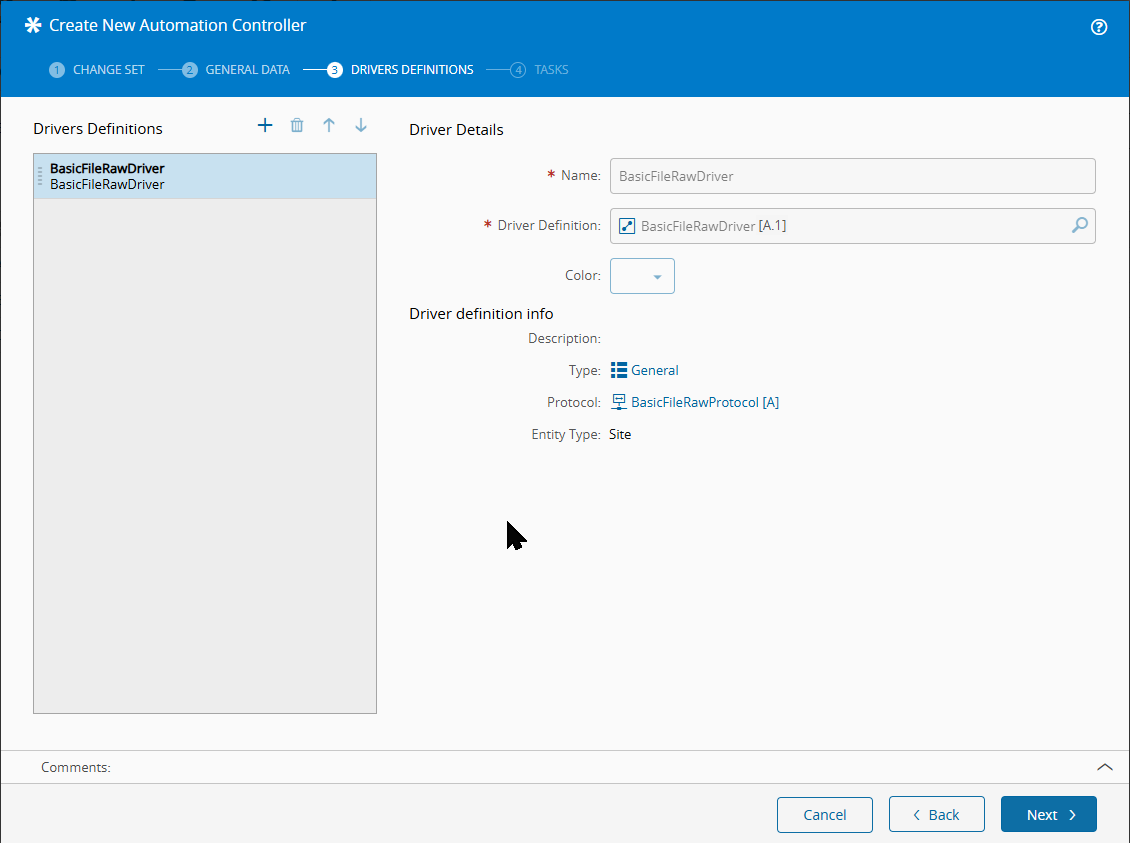Proceed with the Next button

pyautogui.click(x=1048, y=814)
